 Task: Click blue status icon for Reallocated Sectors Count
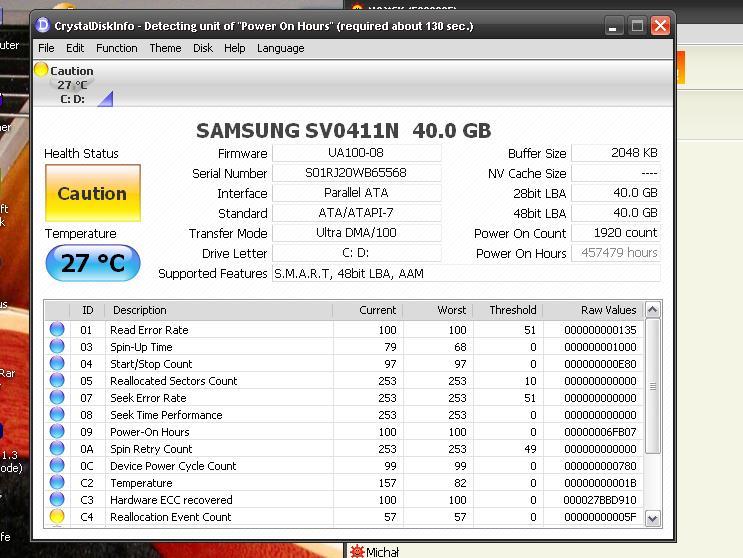57,380
